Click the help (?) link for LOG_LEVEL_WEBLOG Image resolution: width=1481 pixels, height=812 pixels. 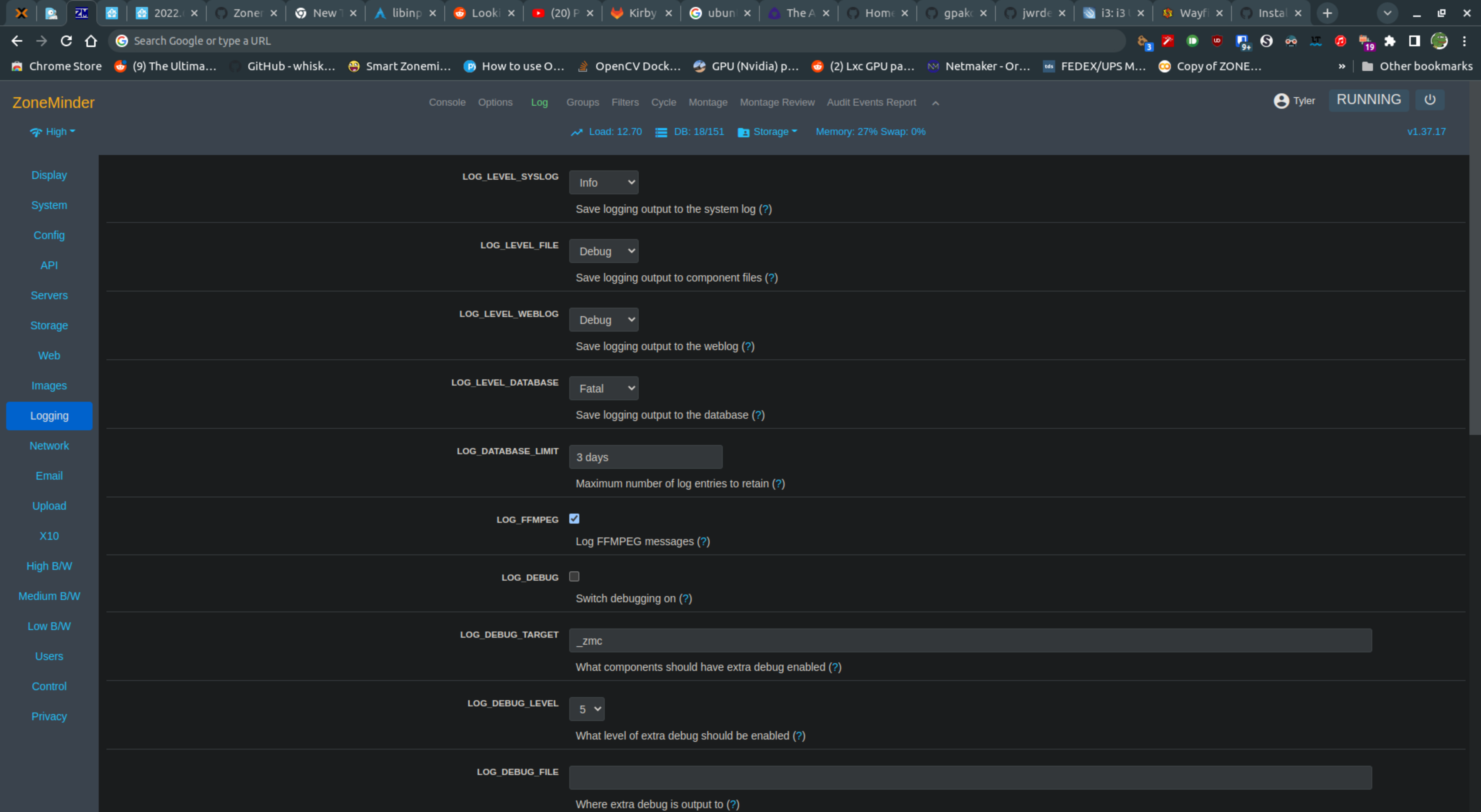pyautogui.click(x=747, y=347)
